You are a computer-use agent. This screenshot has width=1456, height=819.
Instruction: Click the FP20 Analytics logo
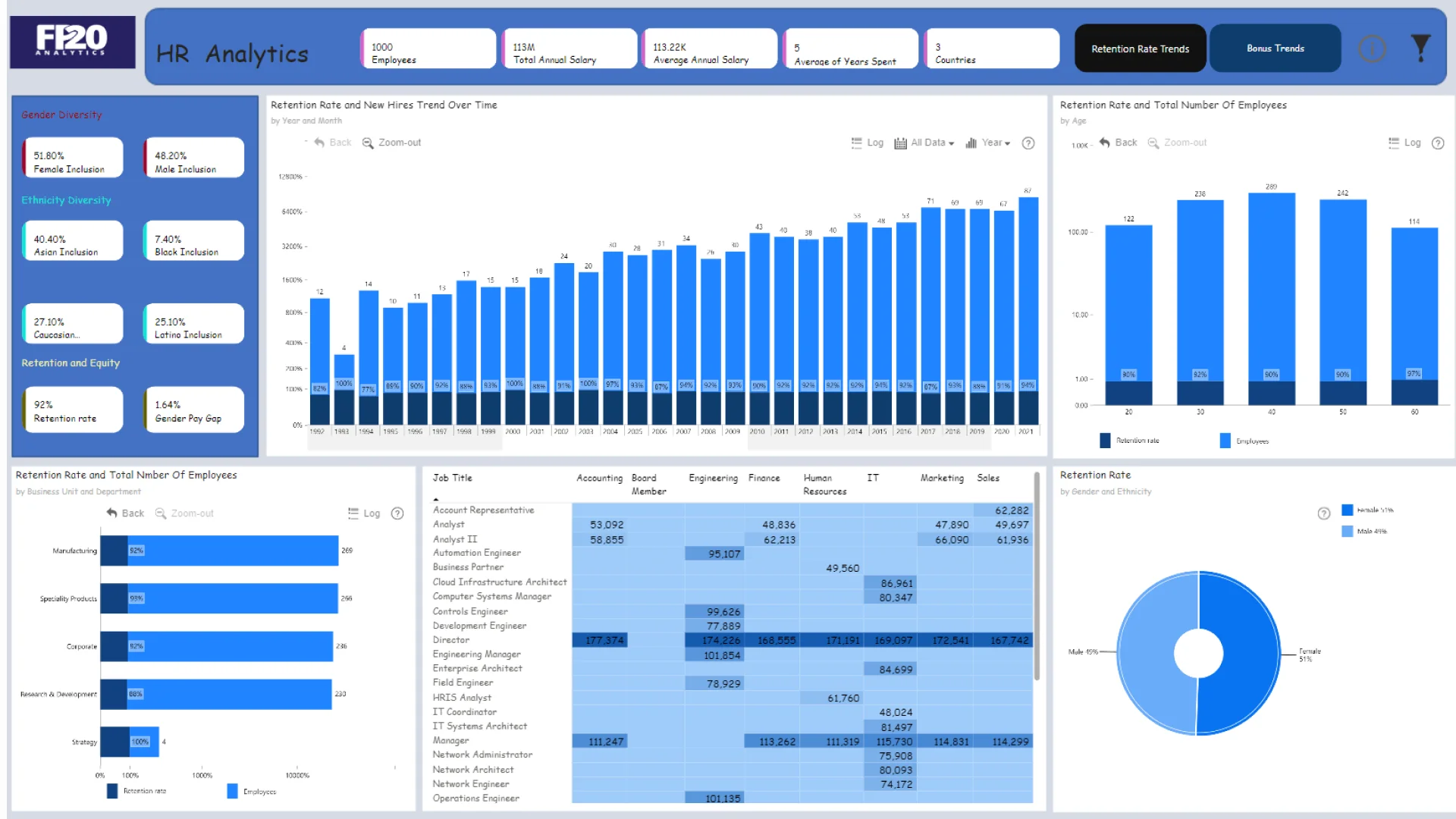[x=73, y=42]
